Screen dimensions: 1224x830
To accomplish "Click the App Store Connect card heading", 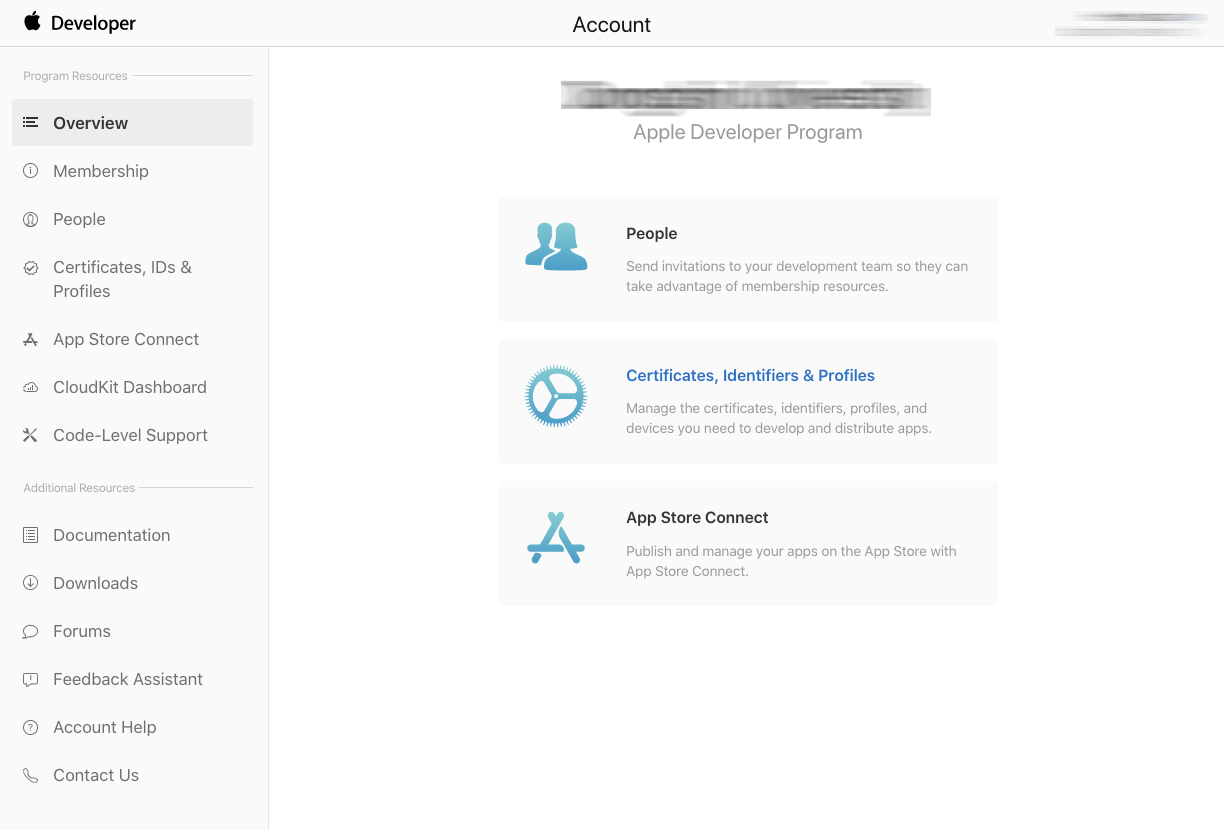I will [697, 517].
